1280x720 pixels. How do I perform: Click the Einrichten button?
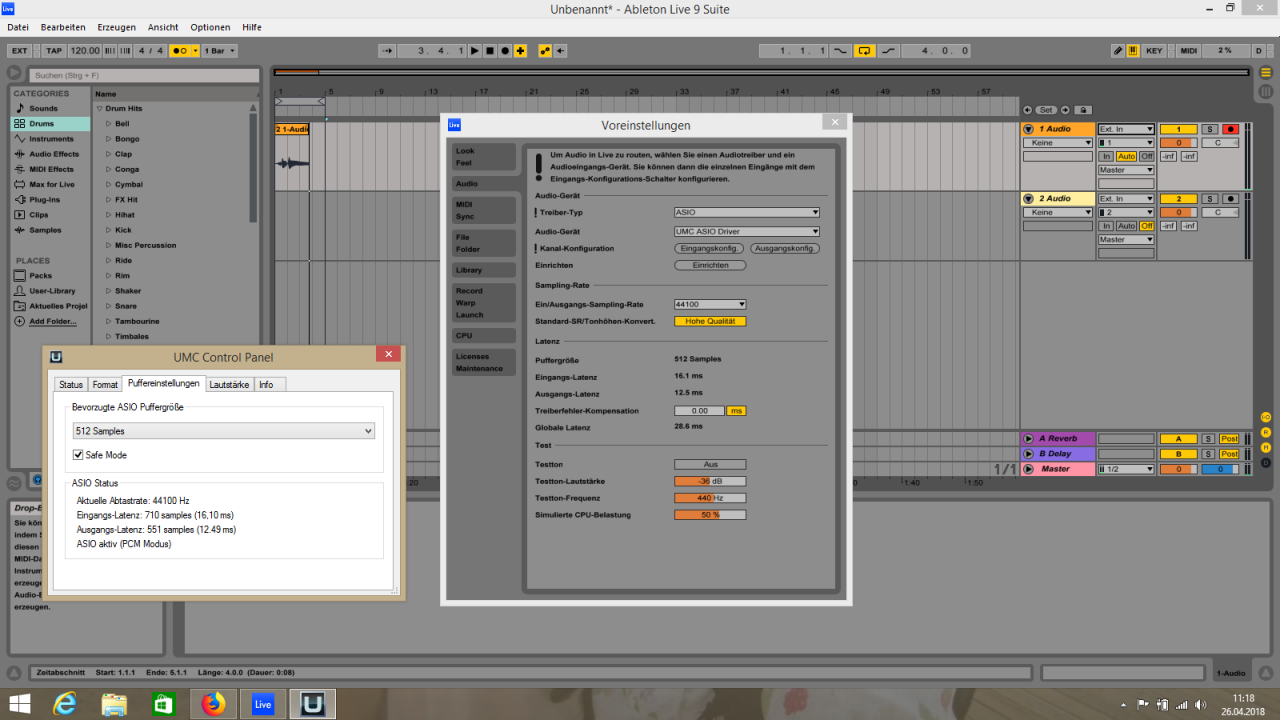pyautogui.click(x=710, y=265)
